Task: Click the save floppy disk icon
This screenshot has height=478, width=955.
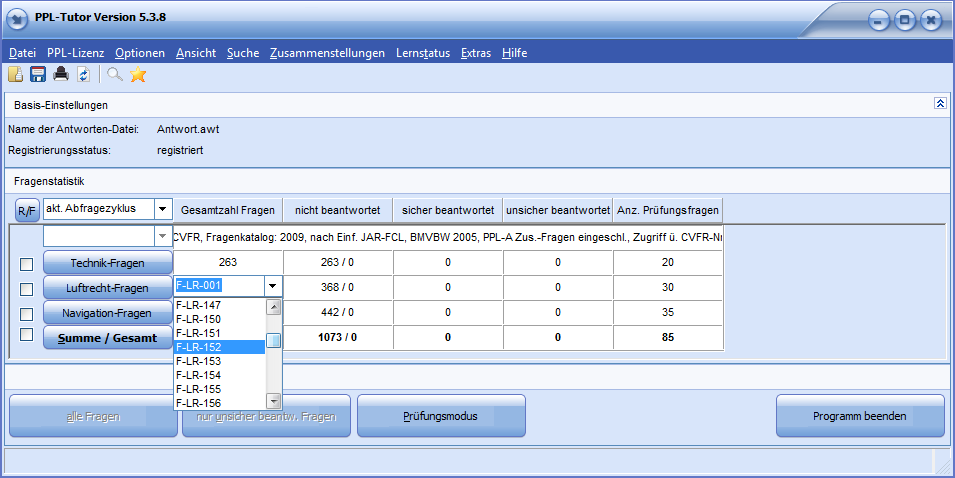Action: click(x=38, y=74)
